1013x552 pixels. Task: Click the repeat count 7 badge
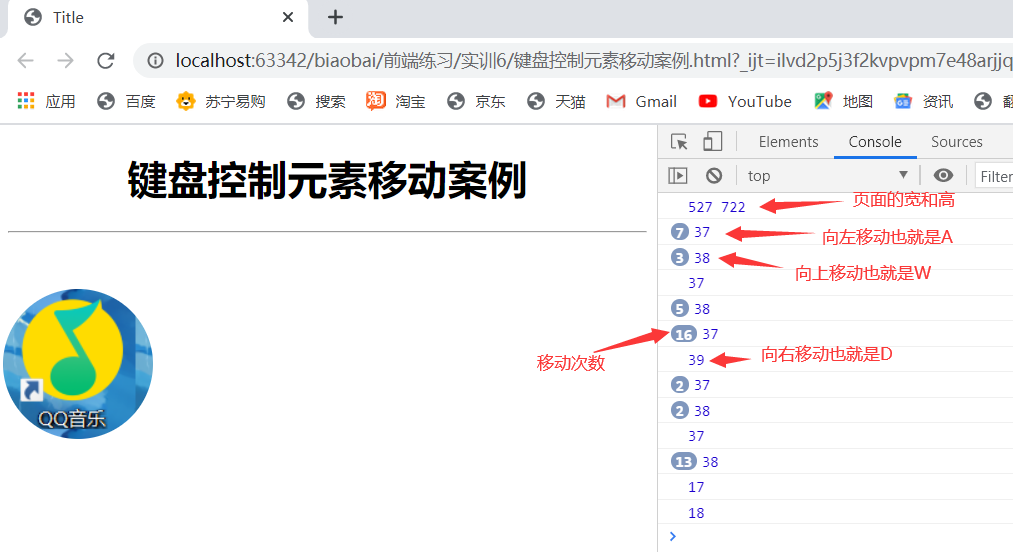[x=679, y=231]
